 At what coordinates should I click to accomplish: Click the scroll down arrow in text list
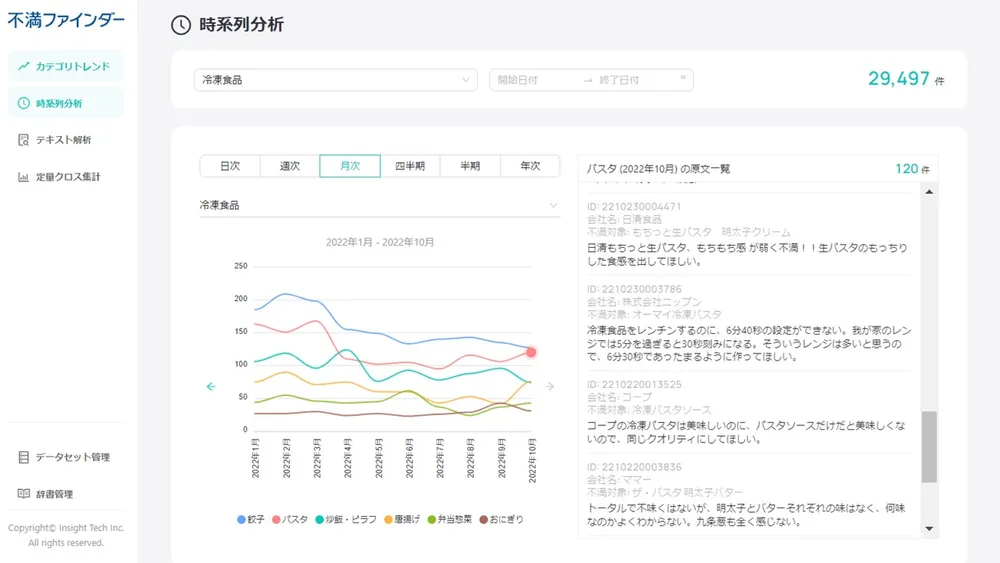coord(929,529)
